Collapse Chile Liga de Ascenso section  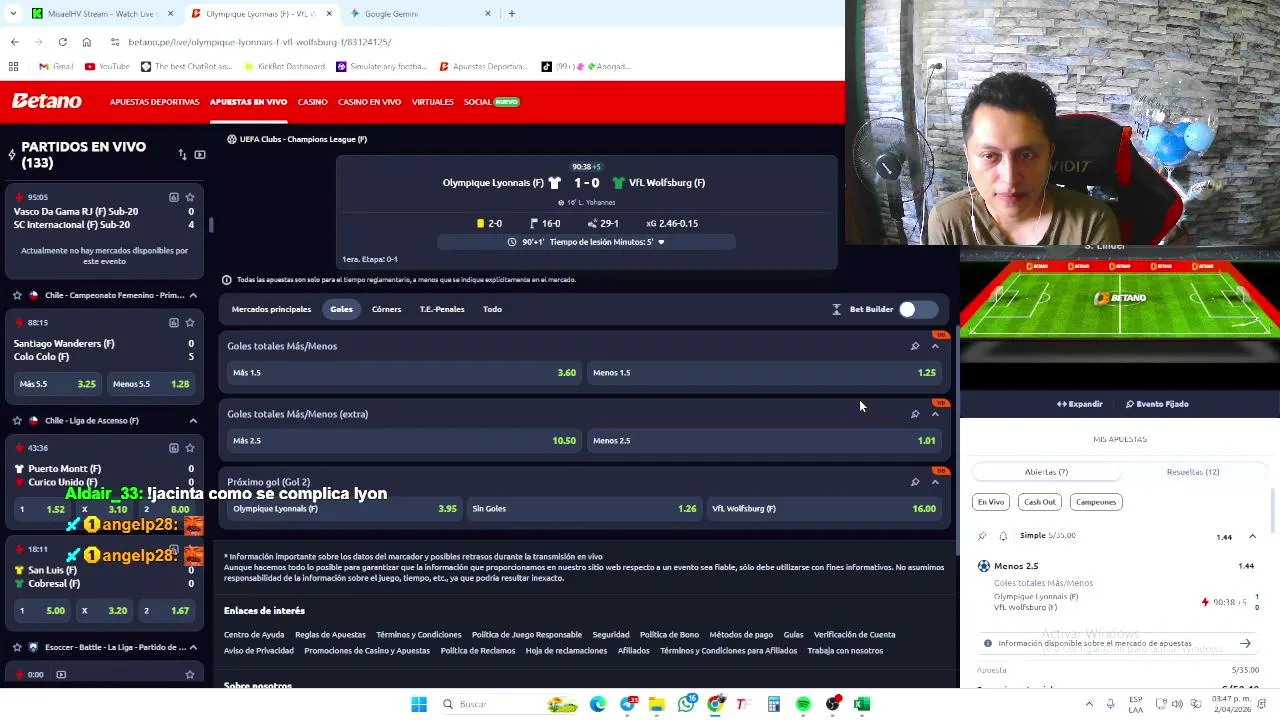[193, 420]
